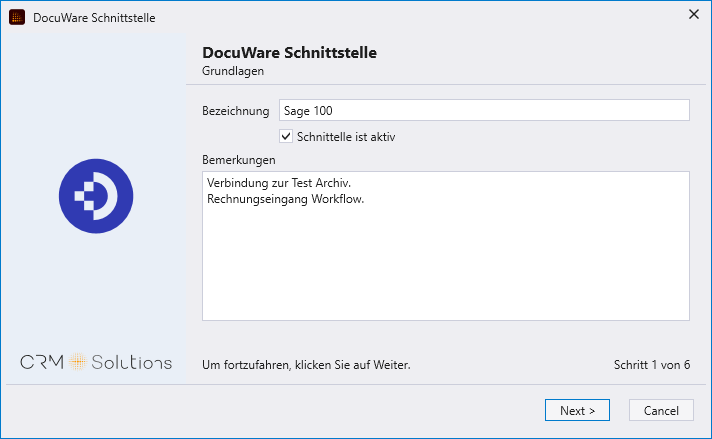Image resolution: width=712 pixels, height=439 pixels.
Task: Cancel the DocuWare wizard
Action: coord(661,410)
